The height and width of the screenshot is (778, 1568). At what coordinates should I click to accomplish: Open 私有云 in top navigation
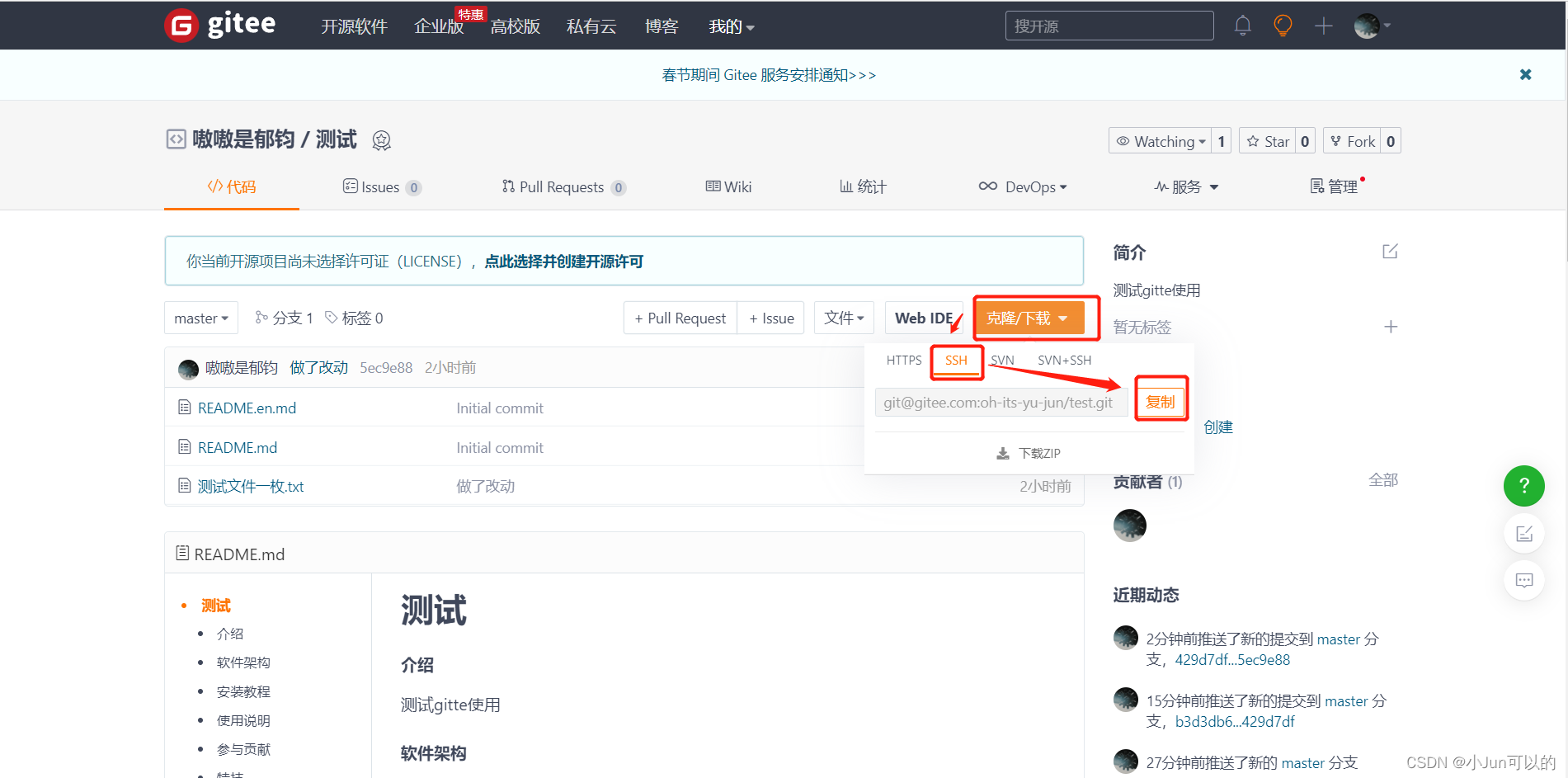tap(591, 26)
